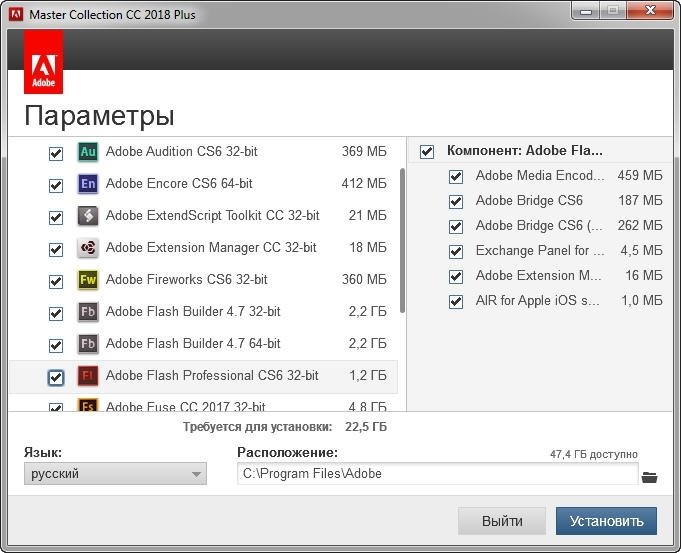
Task: Click the title bar Adobe app icon
Action: pyautogui.click(x=16, y=14)
